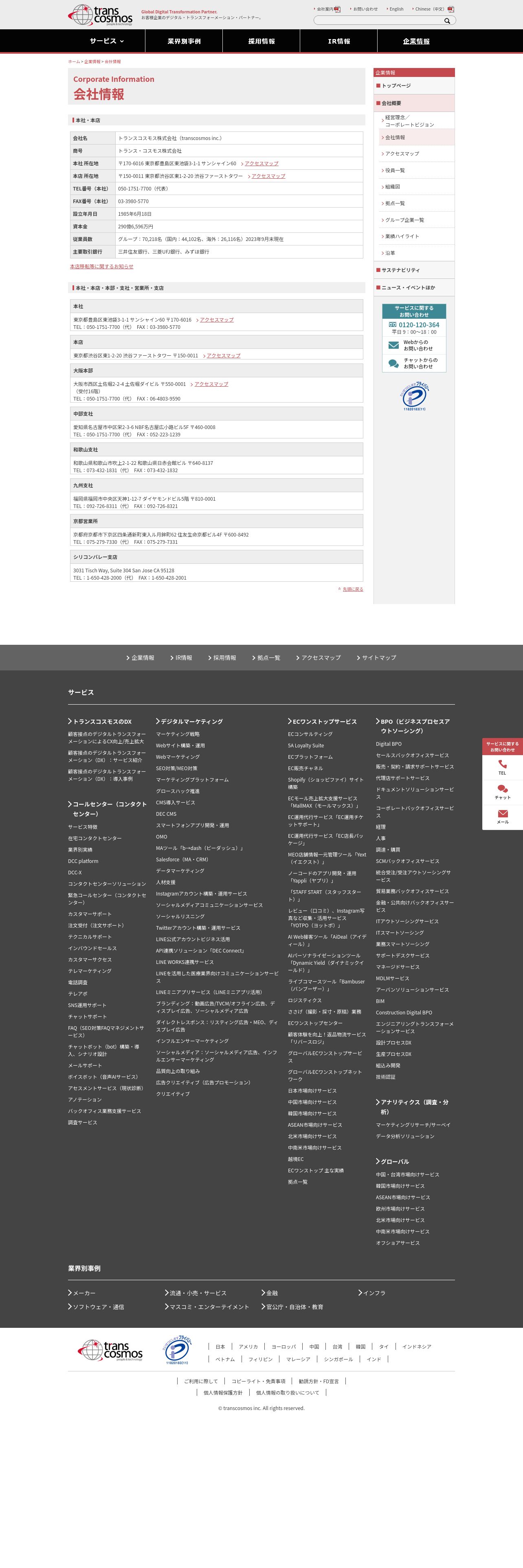
Task: Open 経営理念／コーポレートビジョン in the sidebar
Action: (416, 120)
